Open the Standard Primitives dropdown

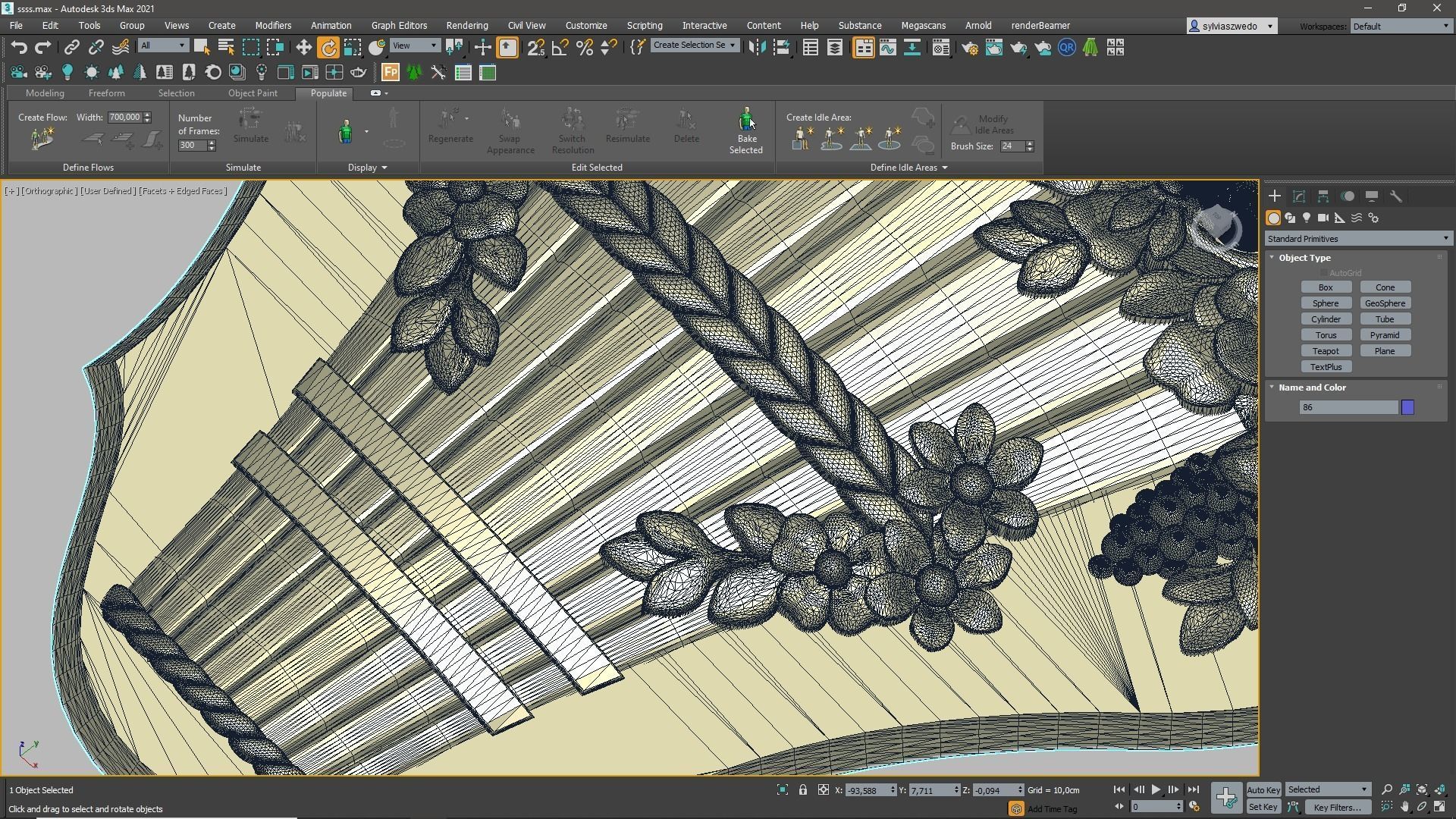1357,239
